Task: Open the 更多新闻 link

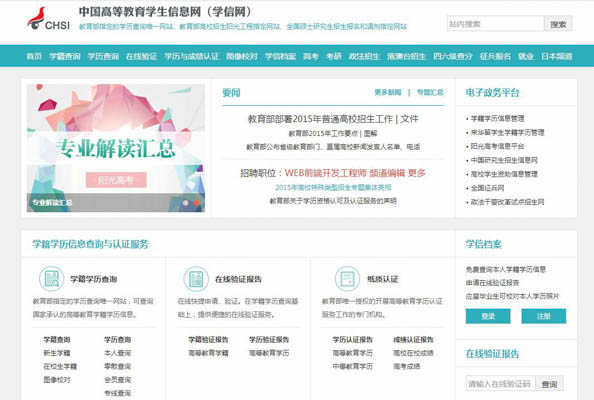Action: tap(388, 92)
